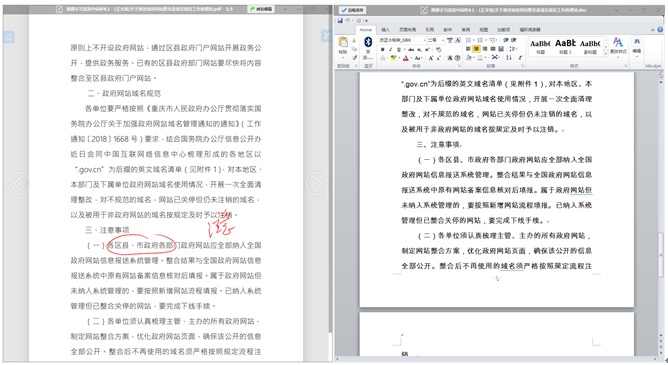Open the PDF viewer sidebar list icon
The width and height of the screenshot is (668, 365).
(x=9, y=37)
